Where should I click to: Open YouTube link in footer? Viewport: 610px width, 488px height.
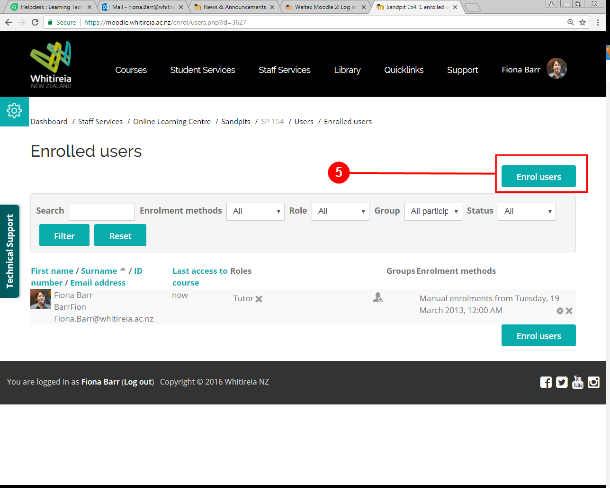pos(578,383)
